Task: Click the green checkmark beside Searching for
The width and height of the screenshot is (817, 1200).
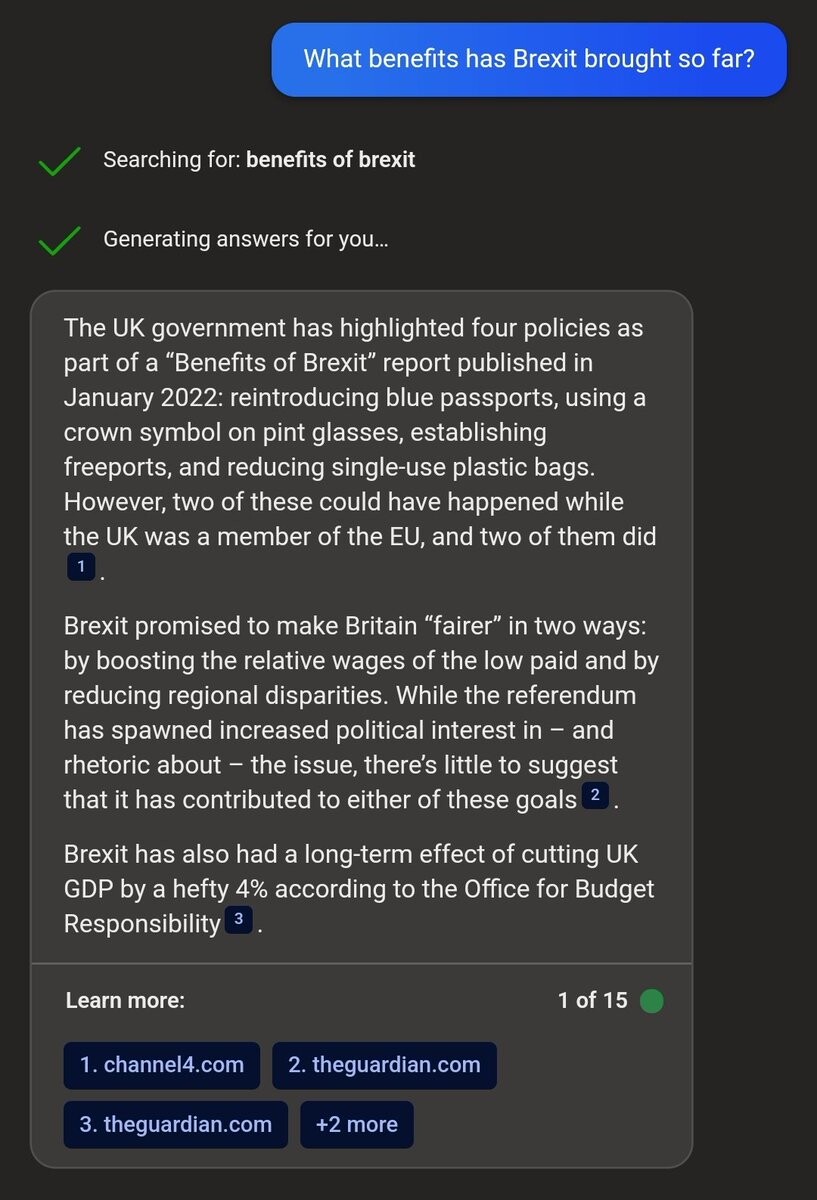Action: coord(58,160)
